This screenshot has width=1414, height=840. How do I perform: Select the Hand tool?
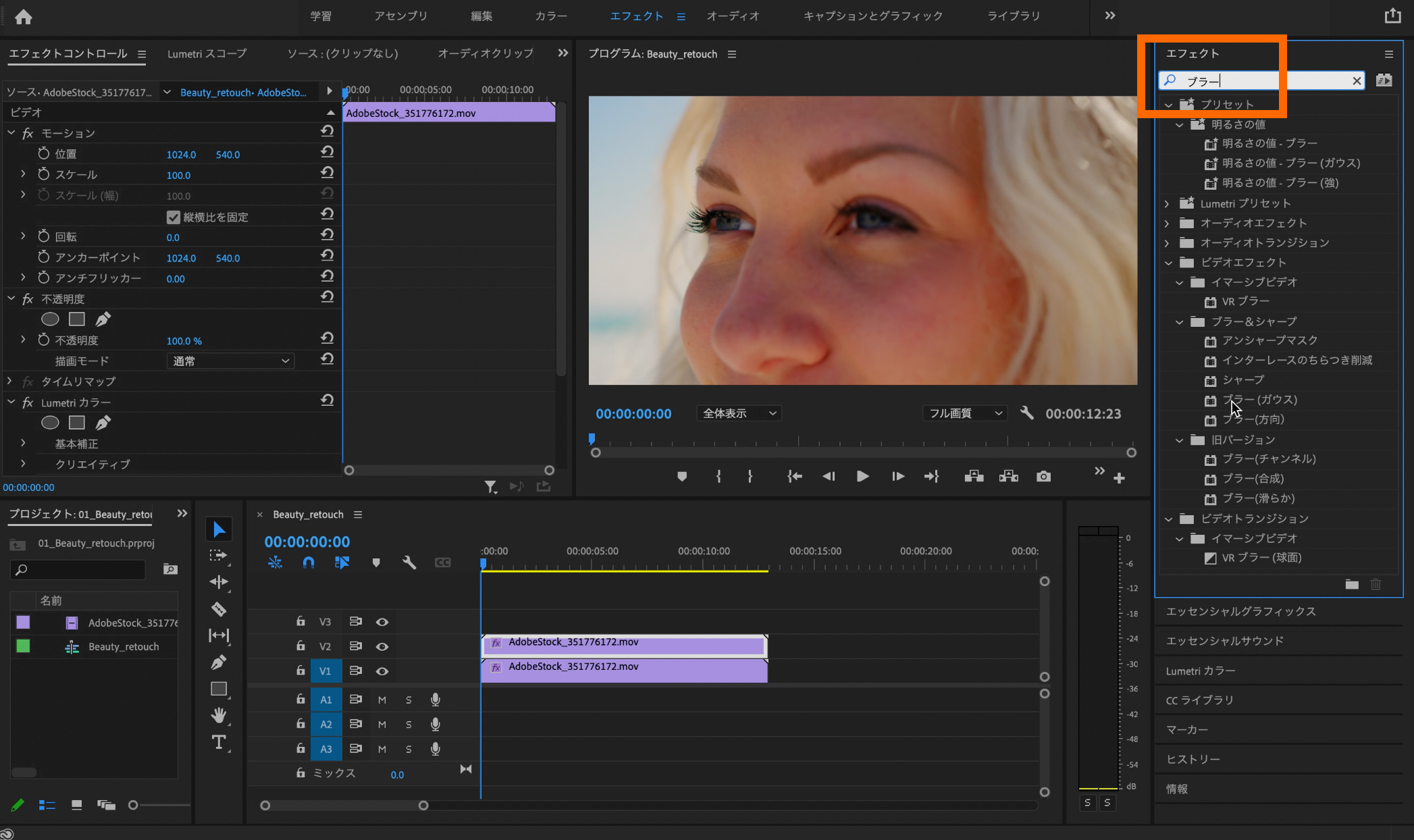219,715
